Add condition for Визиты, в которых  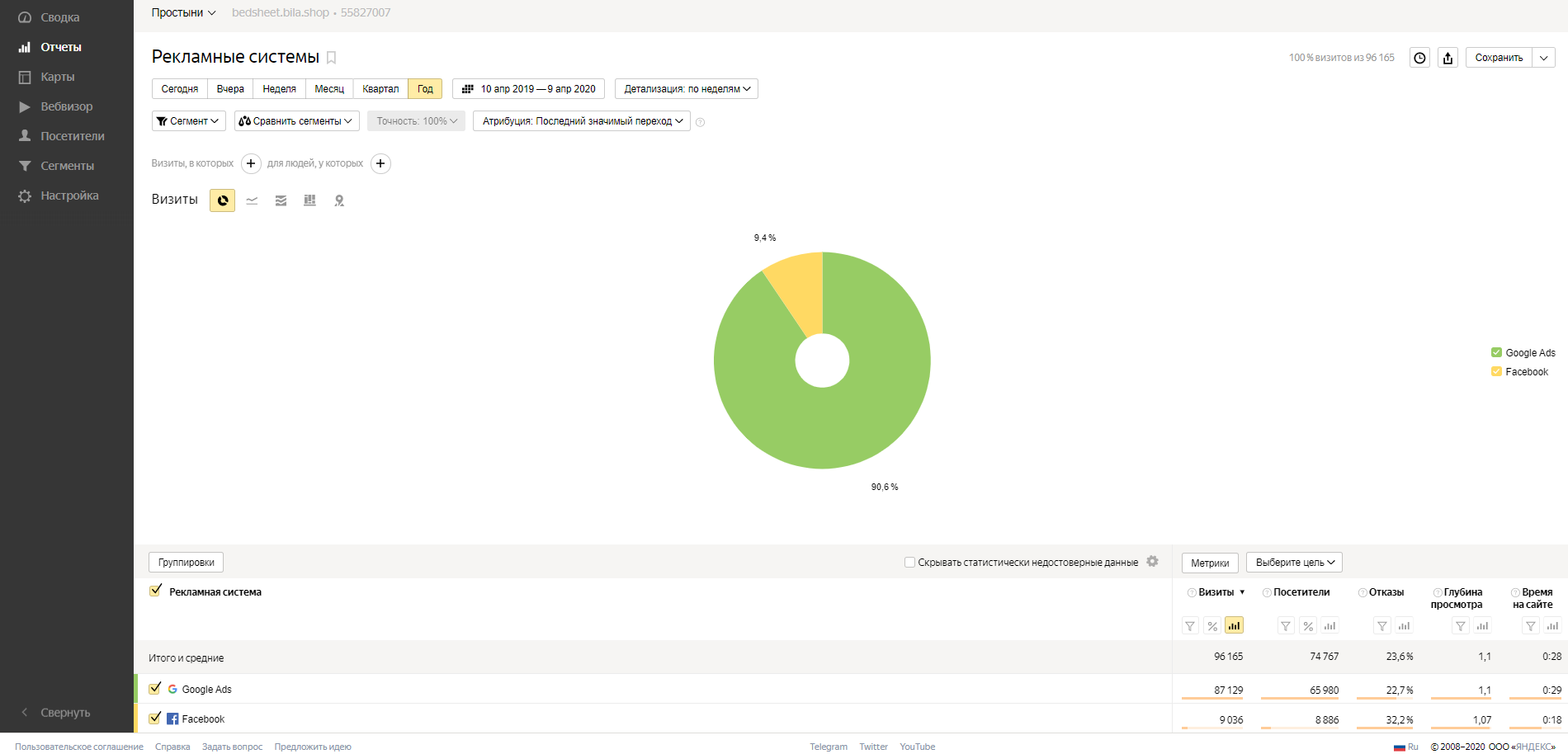[251, 163]
